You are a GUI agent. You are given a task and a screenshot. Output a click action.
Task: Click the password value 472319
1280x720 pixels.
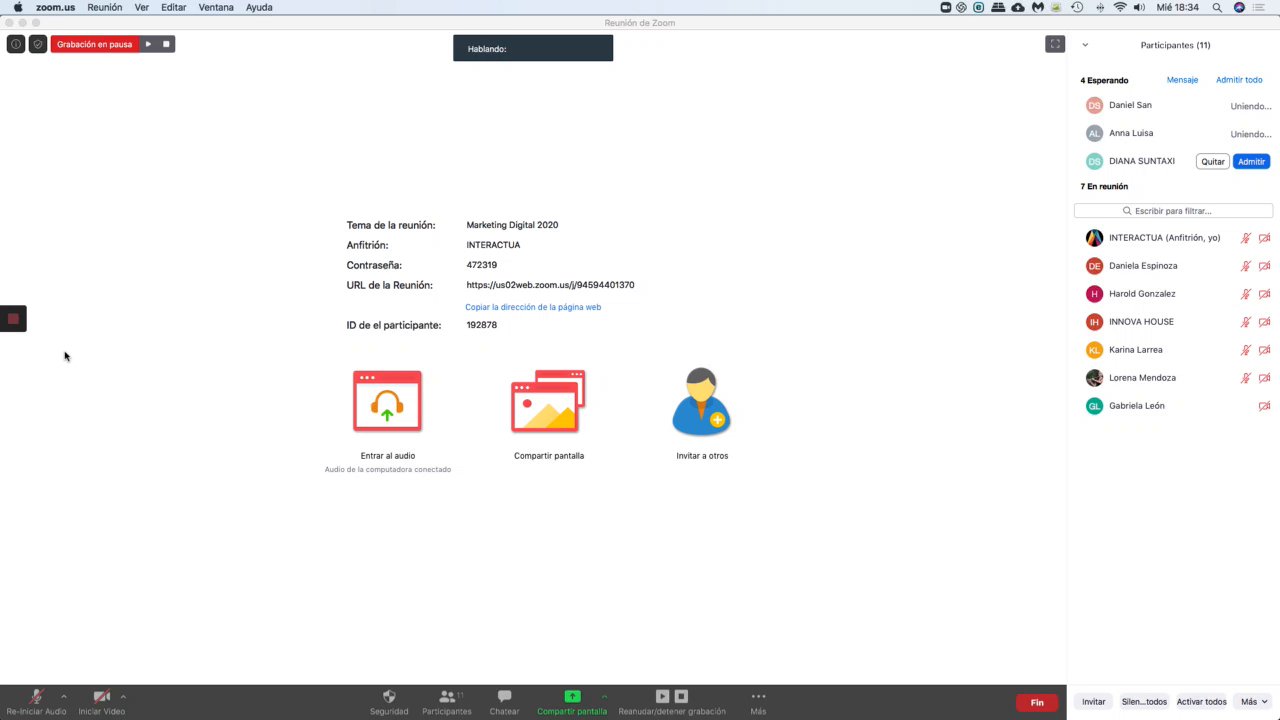pyautogui.click(x=481, y=265)
